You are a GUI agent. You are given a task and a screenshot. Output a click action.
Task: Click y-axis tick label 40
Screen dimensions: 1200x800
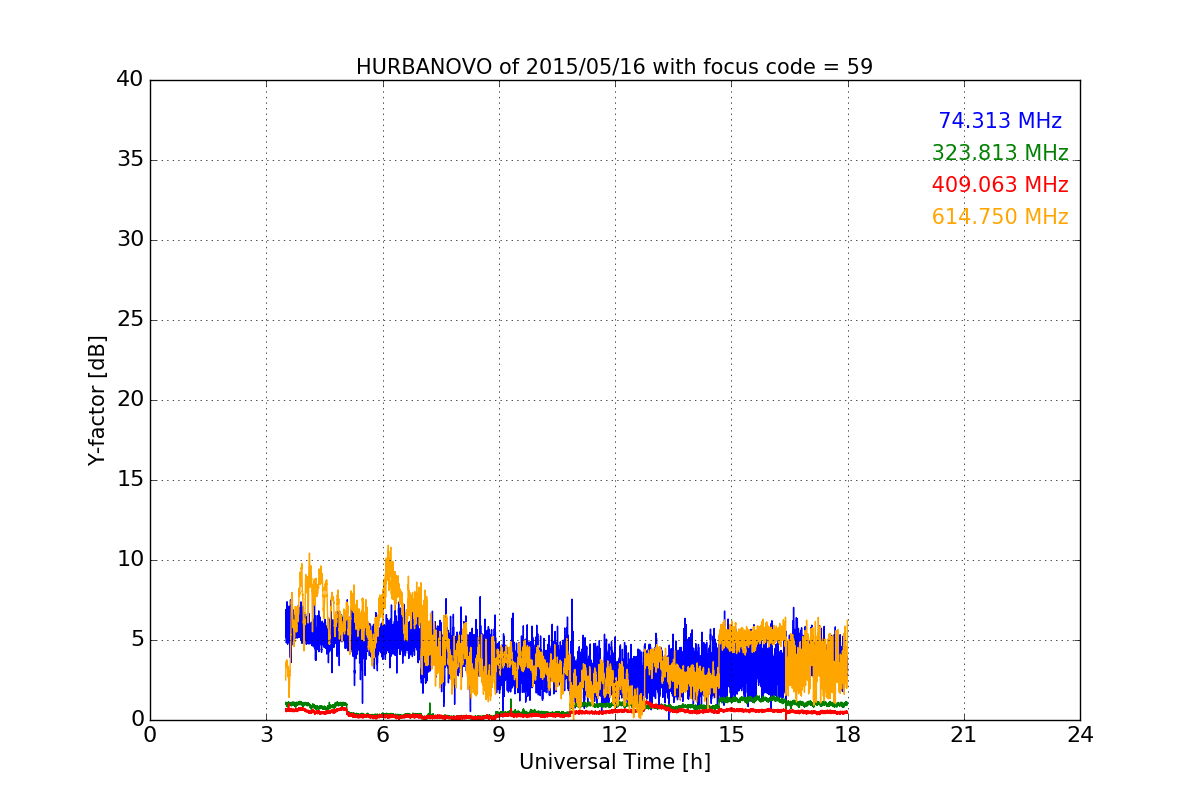[x=129, y=80]
